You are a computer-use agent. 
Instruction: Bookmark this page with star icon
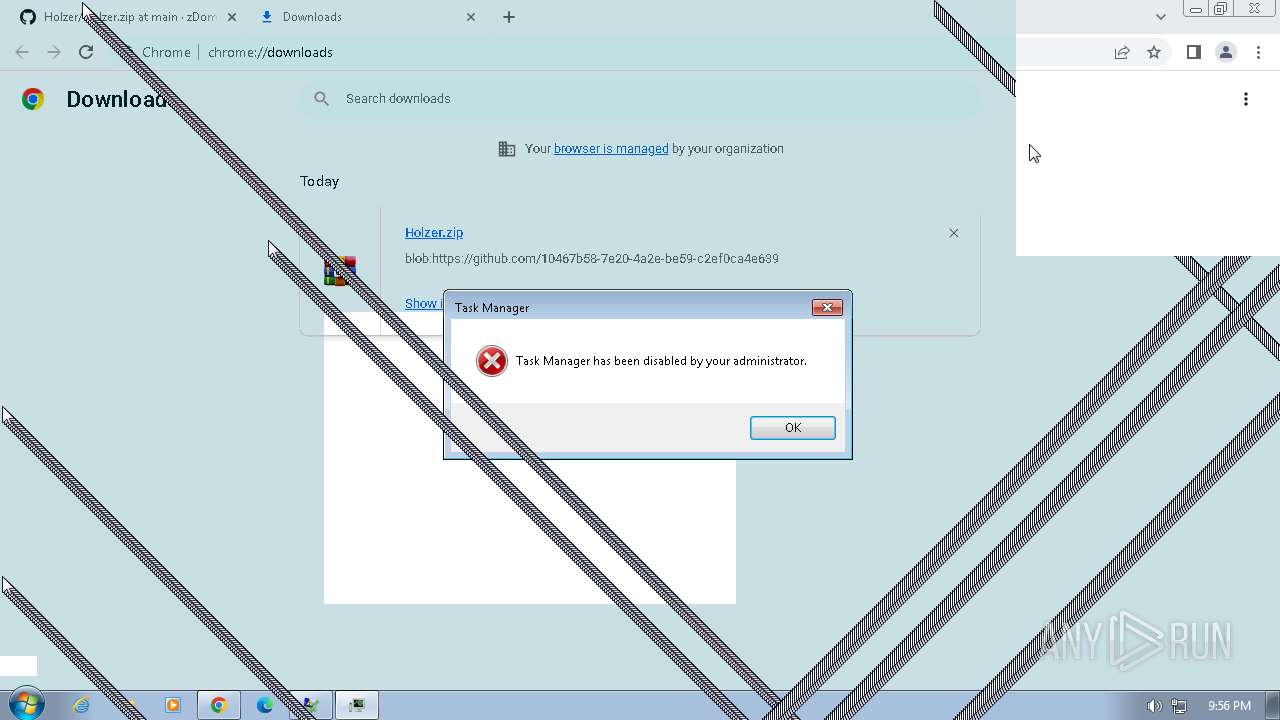[x=1154, y=52]
